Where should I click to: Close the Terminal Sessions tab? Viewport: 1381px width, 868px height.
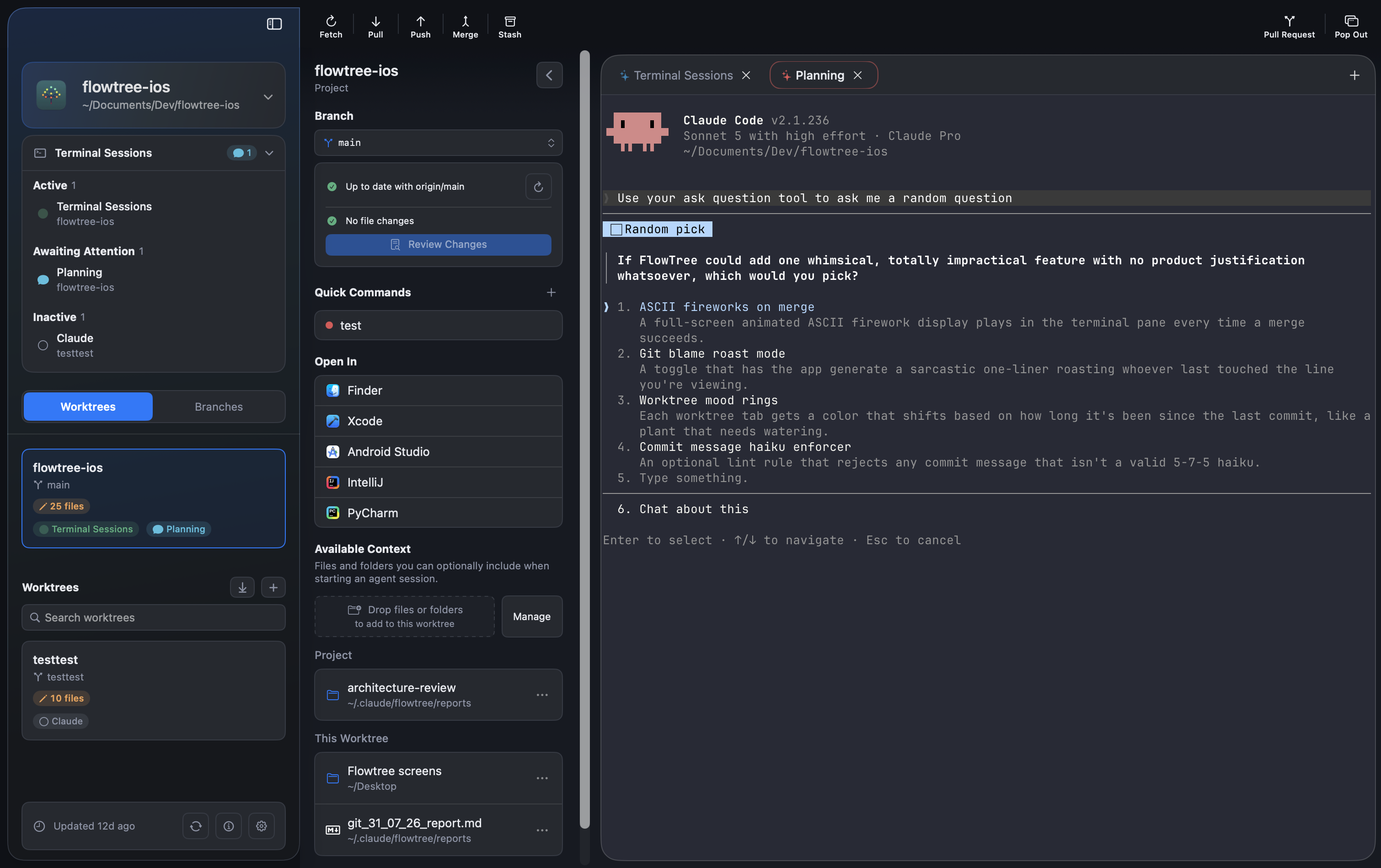click(x=745, y=75)
